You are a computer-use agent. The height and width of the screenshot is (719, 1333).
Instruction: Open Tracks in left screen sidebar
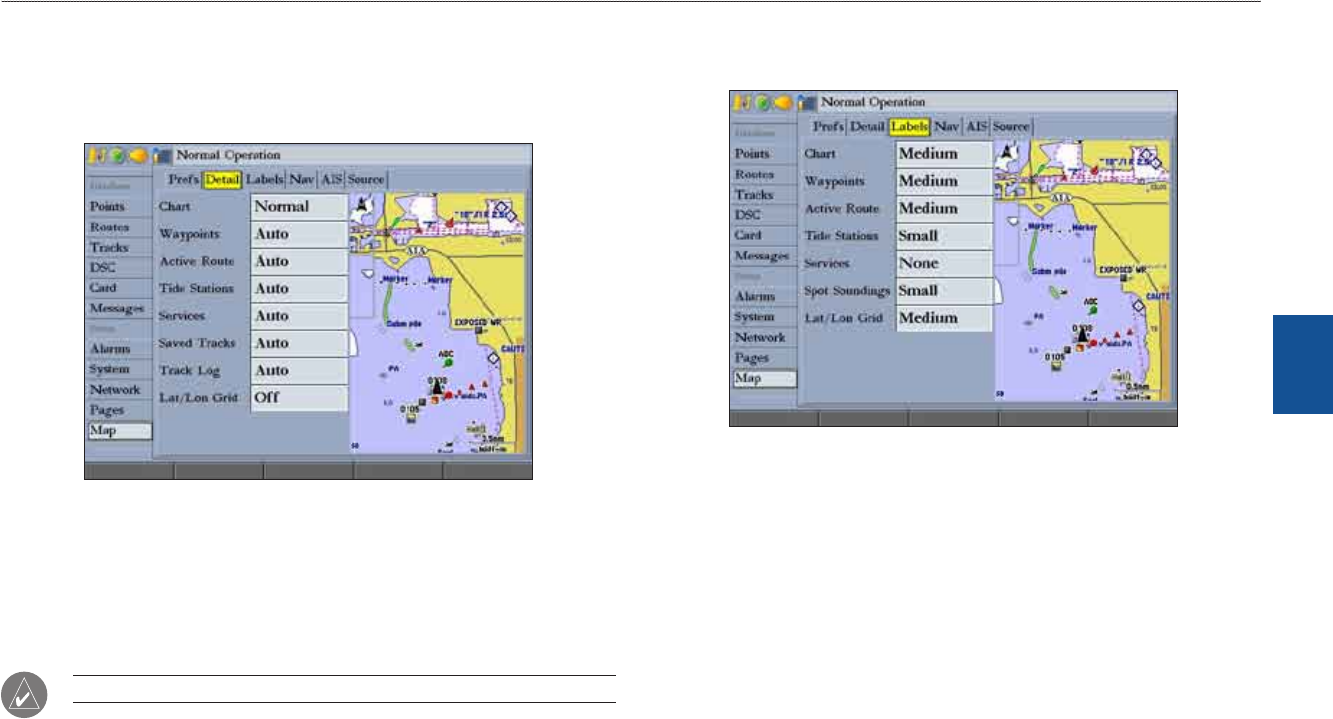(x=119, y=247)
